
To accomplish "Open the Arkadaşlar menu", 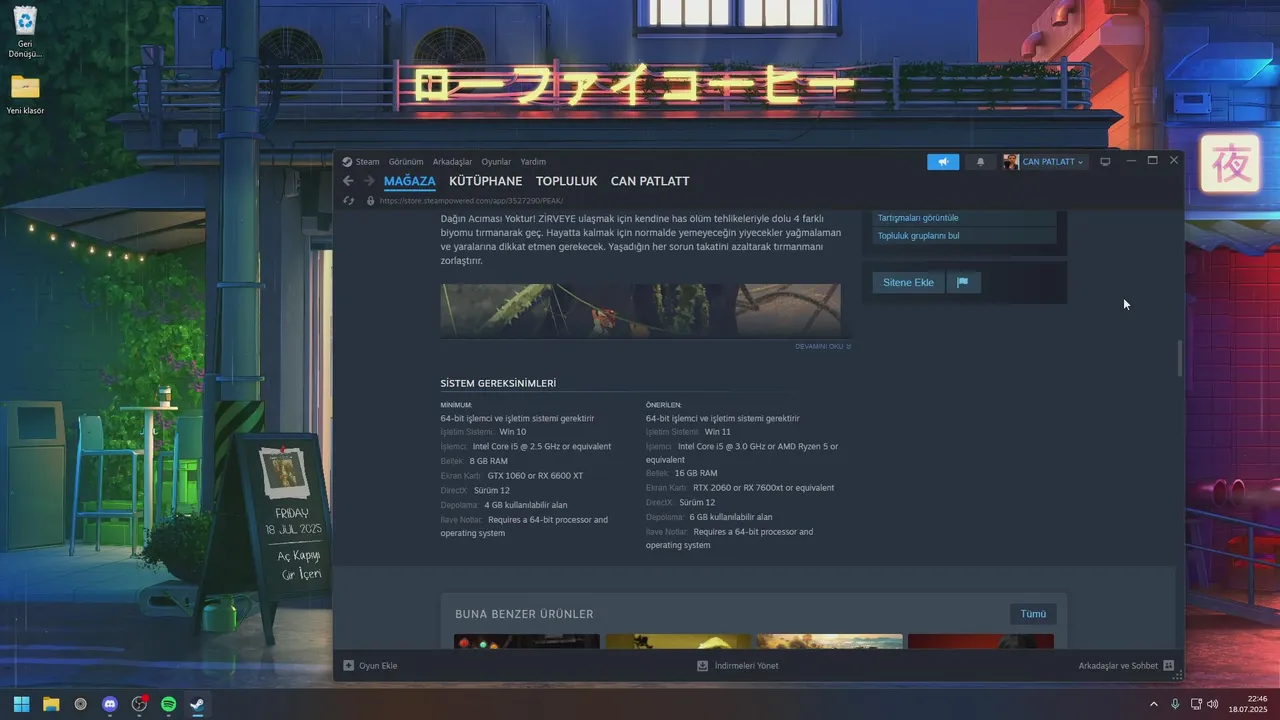I will click(452, 162).
